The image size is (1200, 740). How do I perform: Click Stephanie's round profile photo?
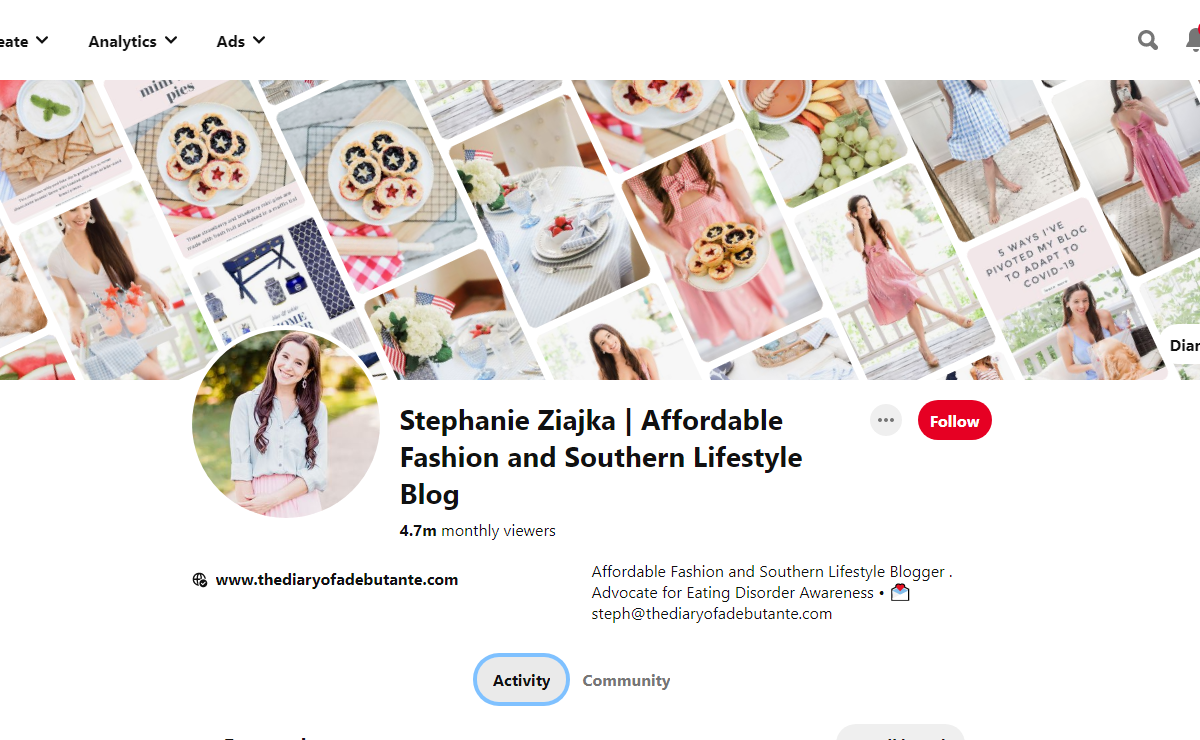tap(286, 424)
